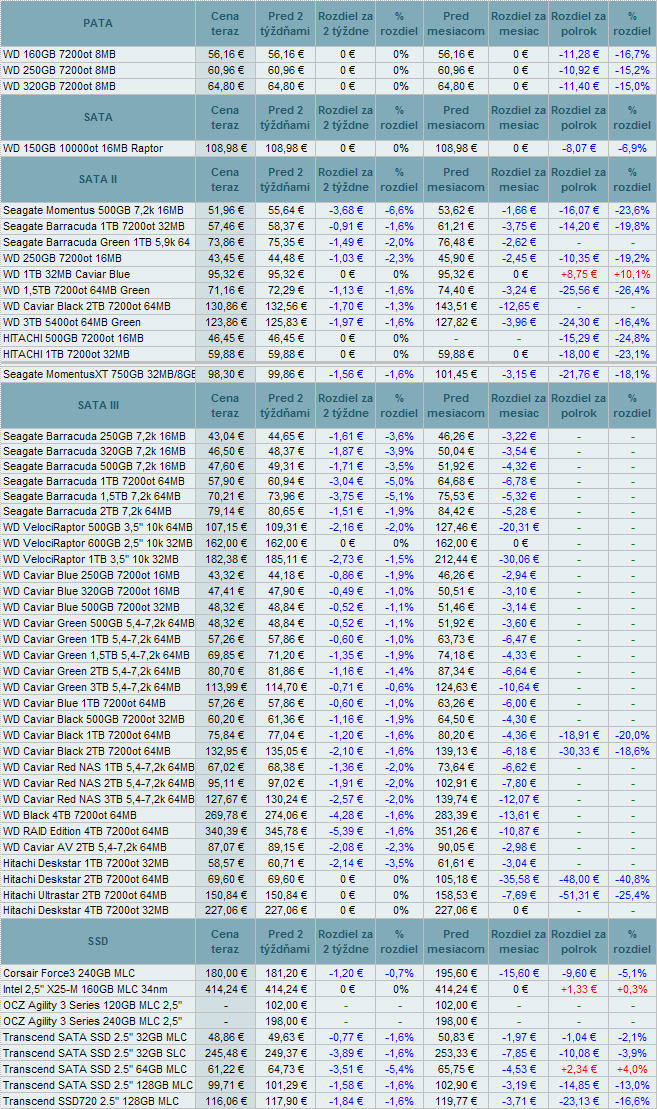
Task: Click the -16,7% half-year difference cell
Action: click(x=632, y=54)
